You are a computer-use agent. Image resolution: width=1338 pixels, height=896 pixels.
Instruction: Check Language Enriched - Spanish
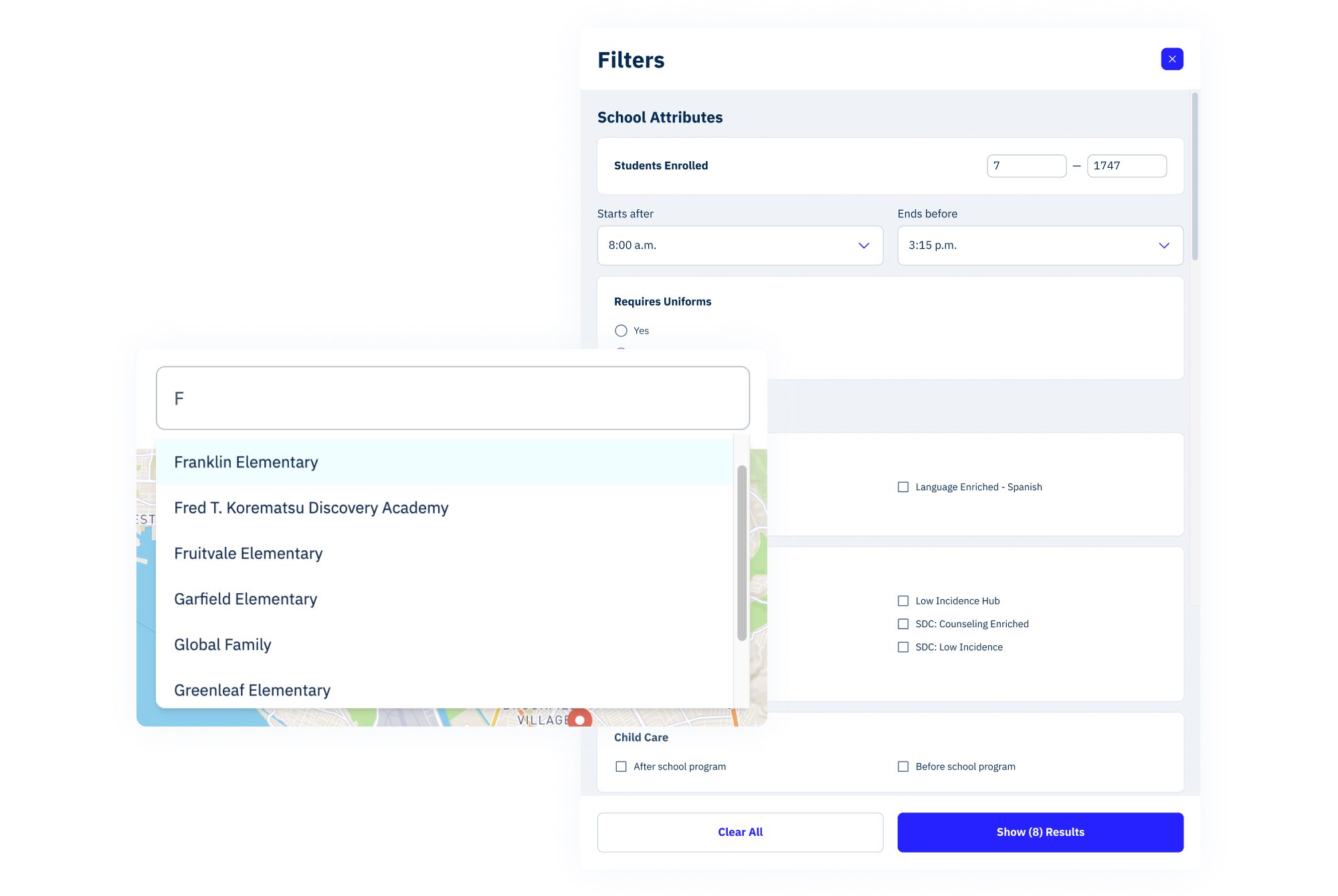coord(903,487)
